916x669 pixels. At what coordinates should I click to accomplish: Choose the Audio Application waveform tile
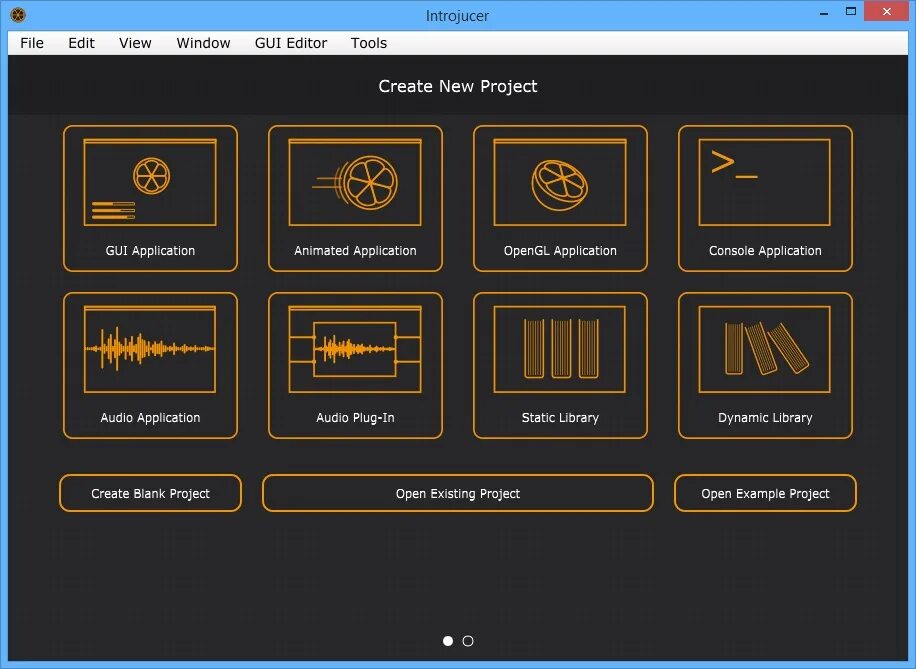[150, 365]
